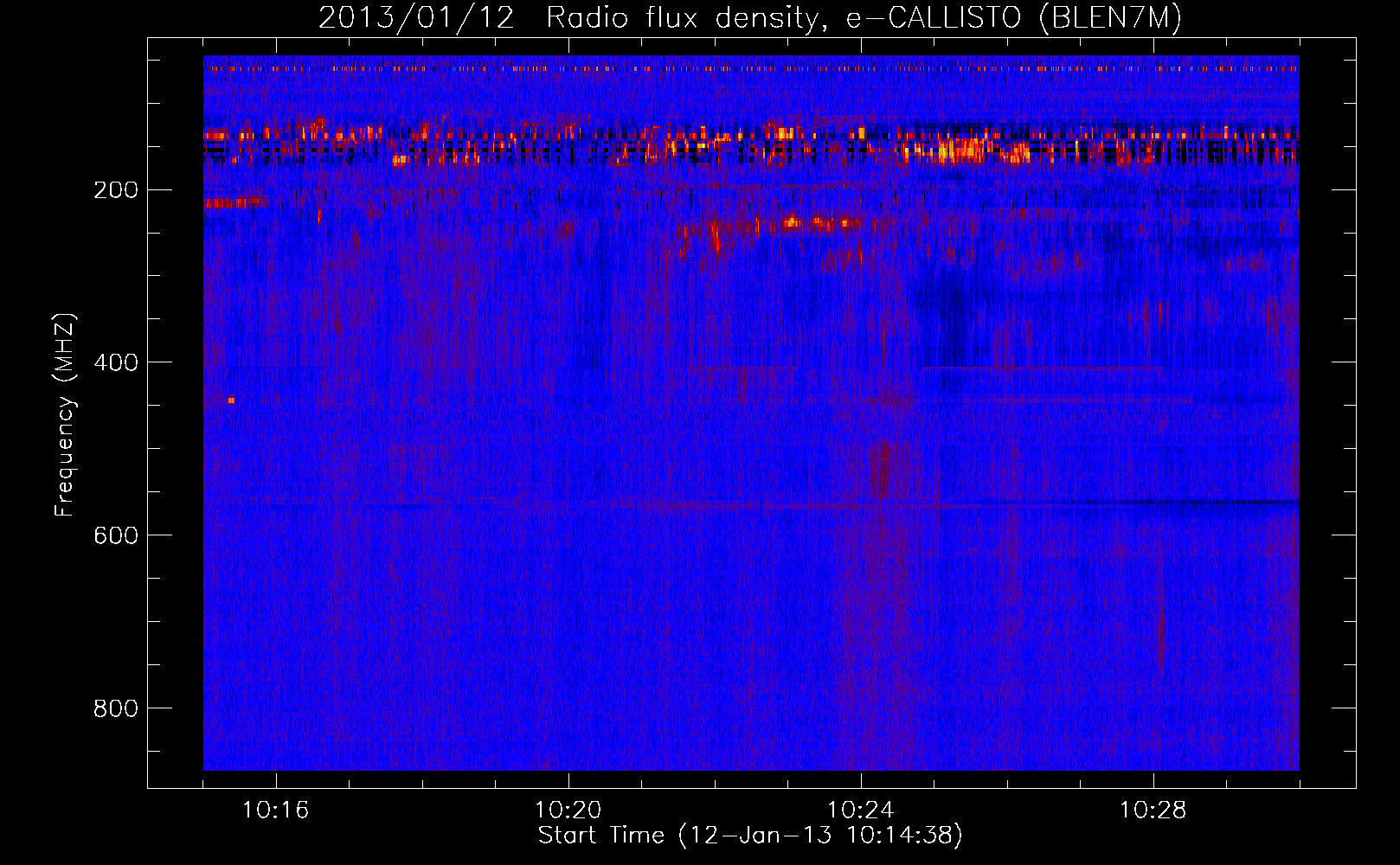Click the '10:16' time tick label
Viewport: 1400px width, 865px height.
(x=275, y=811)
